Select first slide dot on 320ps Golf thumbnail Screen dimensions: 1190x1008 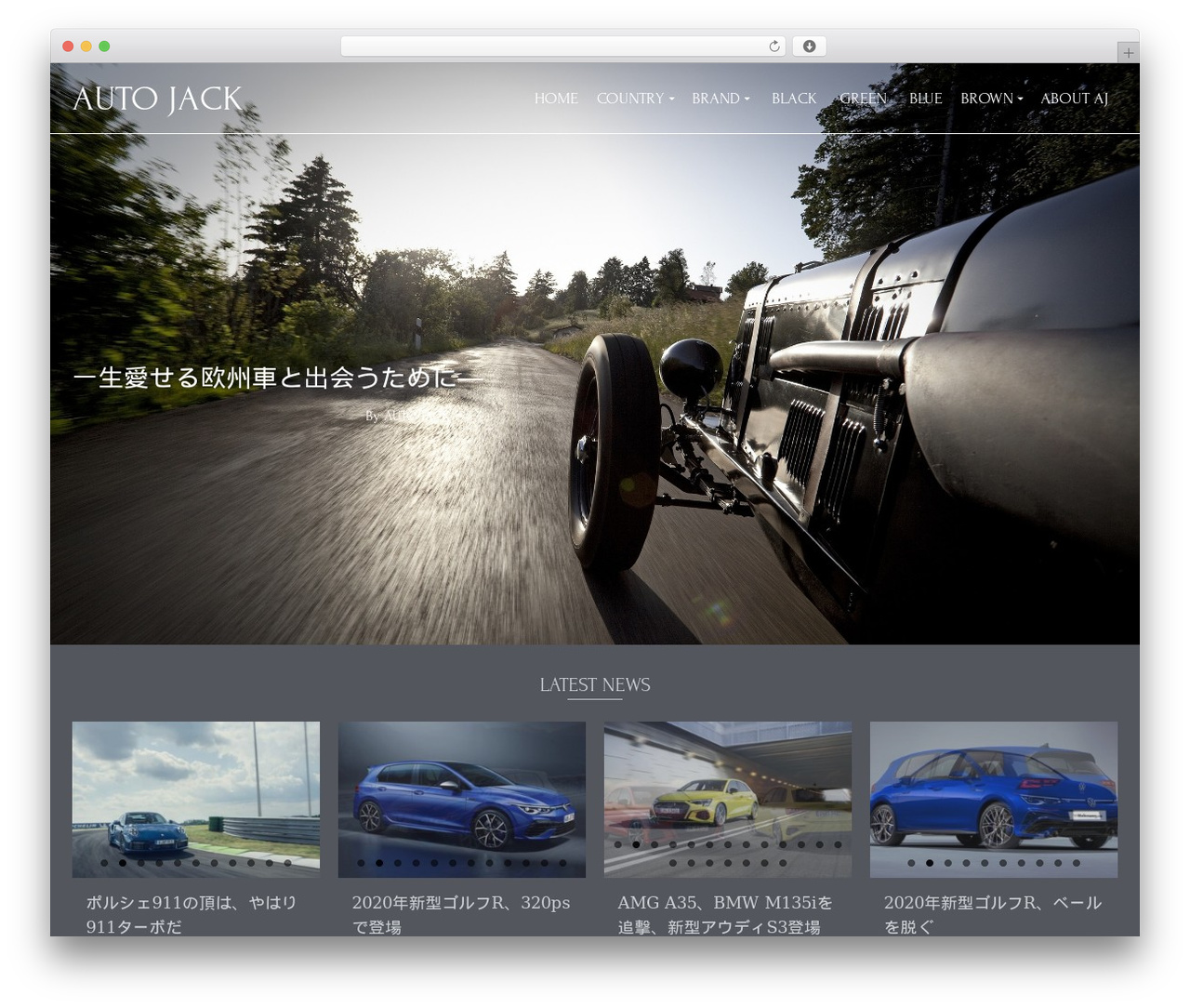(x=361, y=863)
